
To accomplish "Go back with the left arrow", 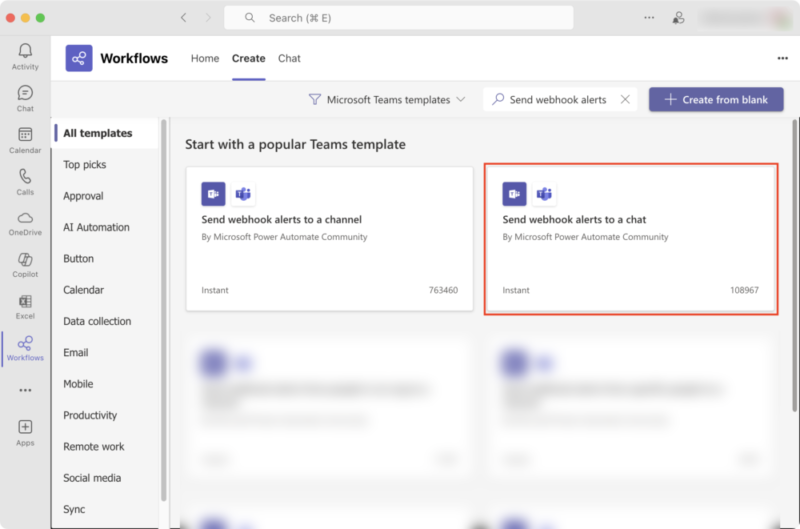I will click(x=184, y=18).
